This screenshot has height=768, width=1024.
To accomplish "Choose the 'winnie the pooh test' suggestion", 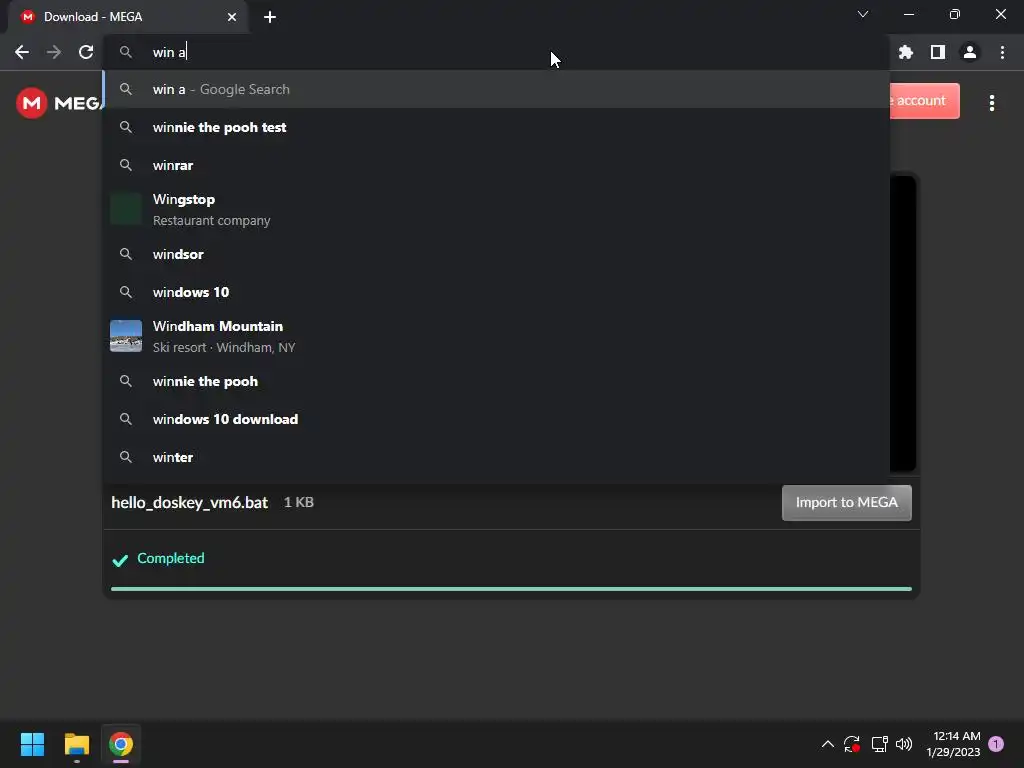I will (x=496, y=127).
